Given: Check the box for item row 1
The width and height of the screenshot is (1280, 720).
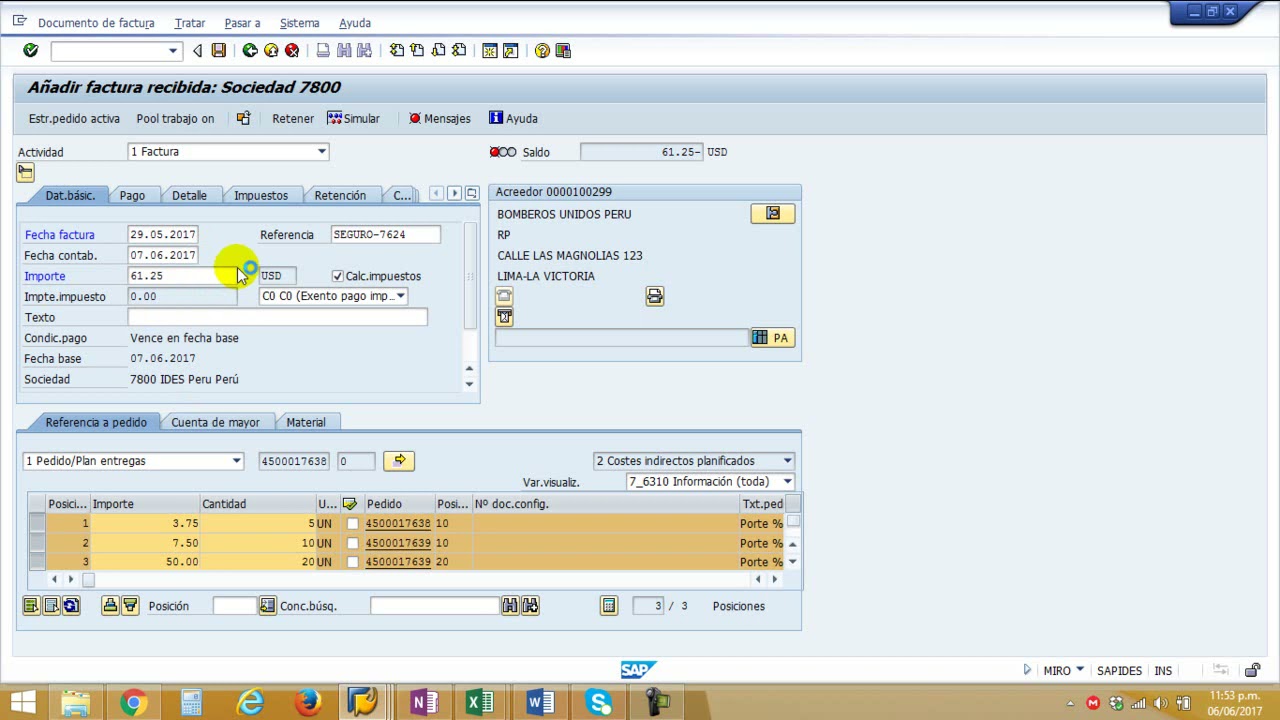Looking at the screenshot, I should pos(352,523).
